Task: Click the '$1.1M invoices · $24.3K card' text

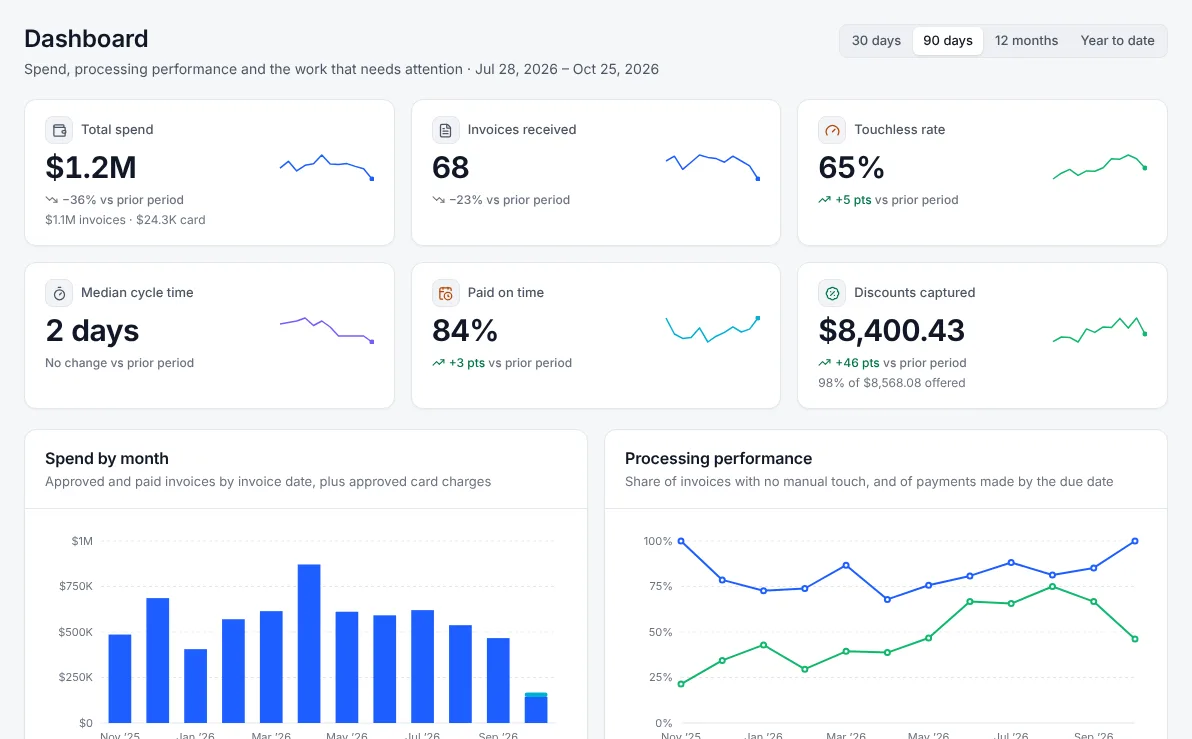Action: pos(125,220)
